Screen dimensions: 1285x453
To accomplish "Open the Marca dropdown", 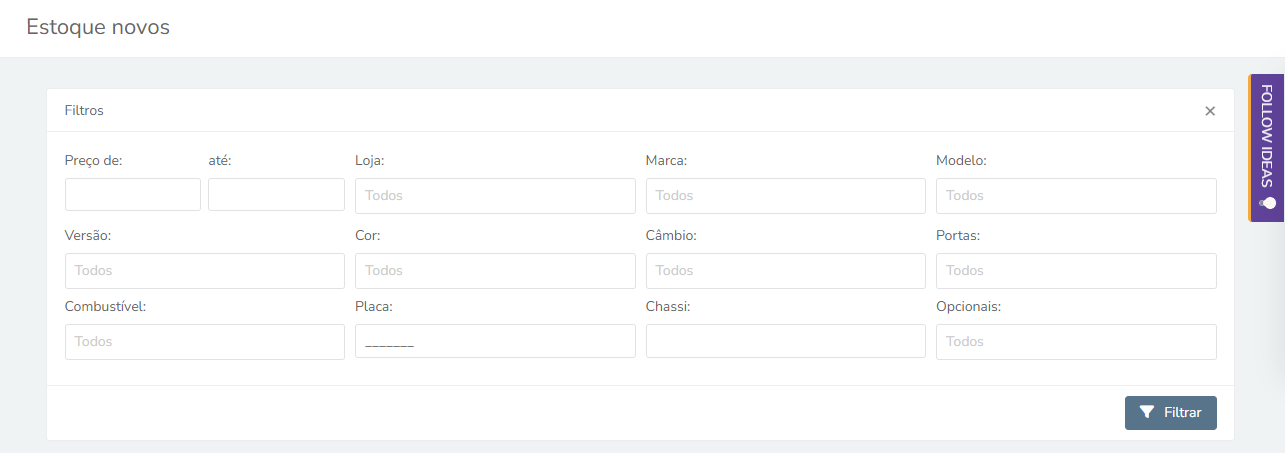I will coord(786,196).
